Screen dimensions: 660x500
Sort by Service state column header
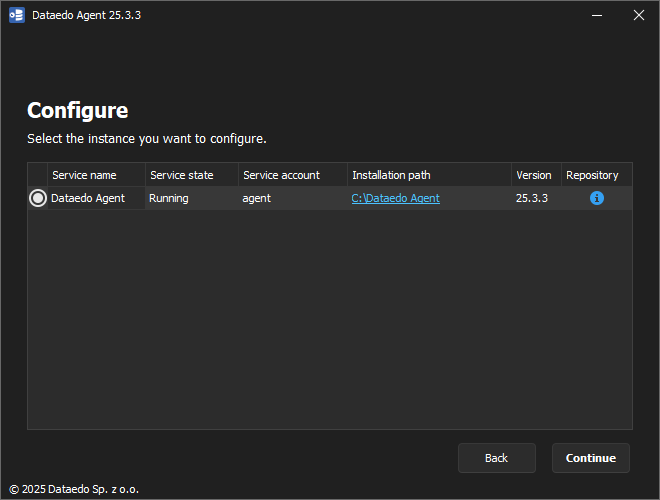coord(192,175)
